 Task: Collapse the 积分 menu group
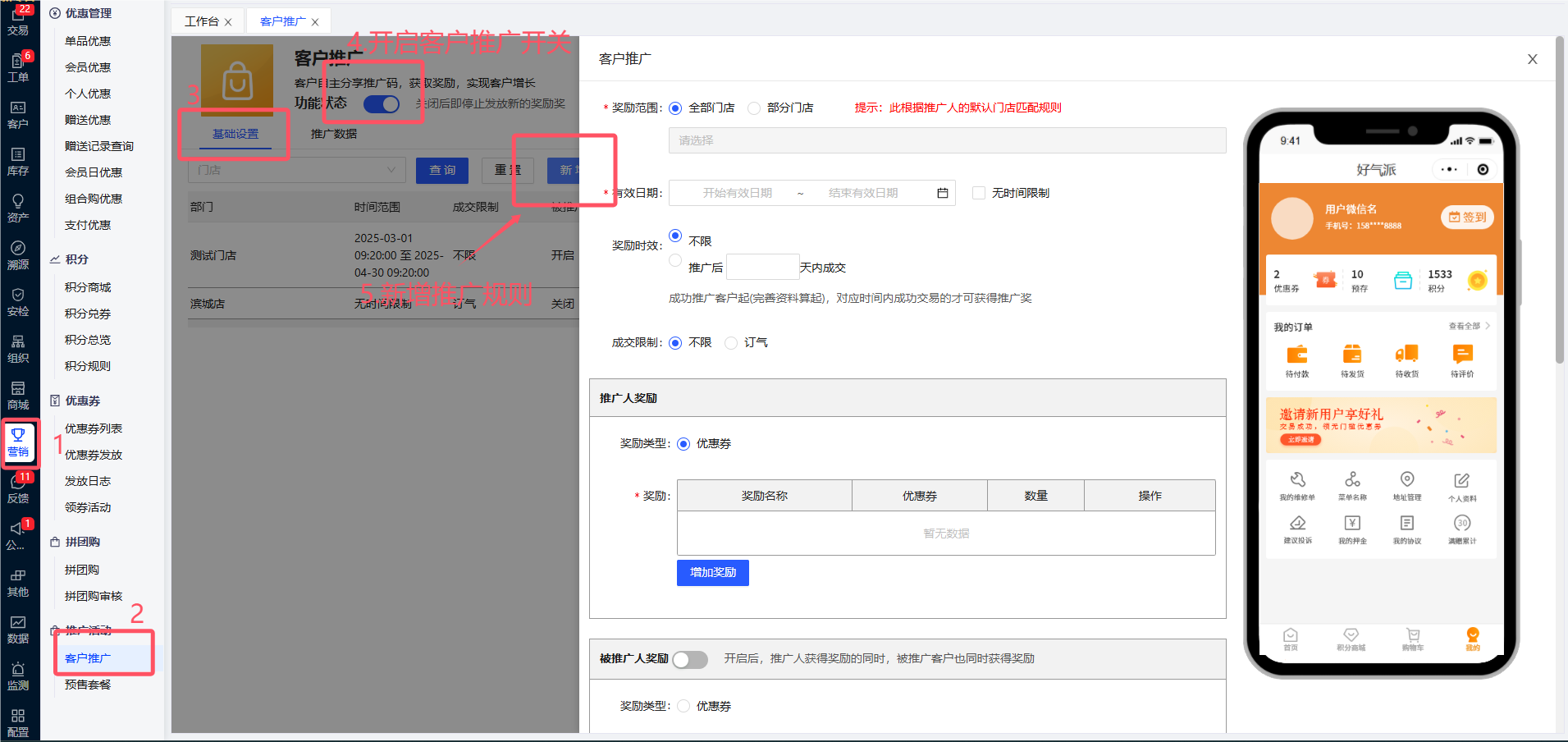[x=76, y=259]
